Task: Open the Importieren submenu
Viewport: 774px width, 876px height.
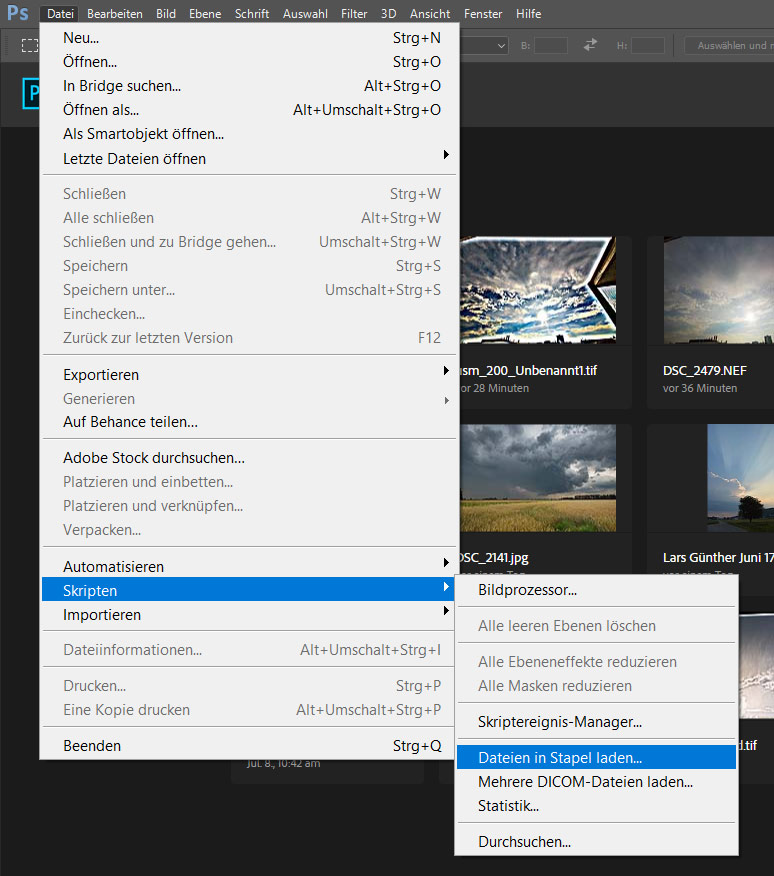Action: [x=248, y=614]
